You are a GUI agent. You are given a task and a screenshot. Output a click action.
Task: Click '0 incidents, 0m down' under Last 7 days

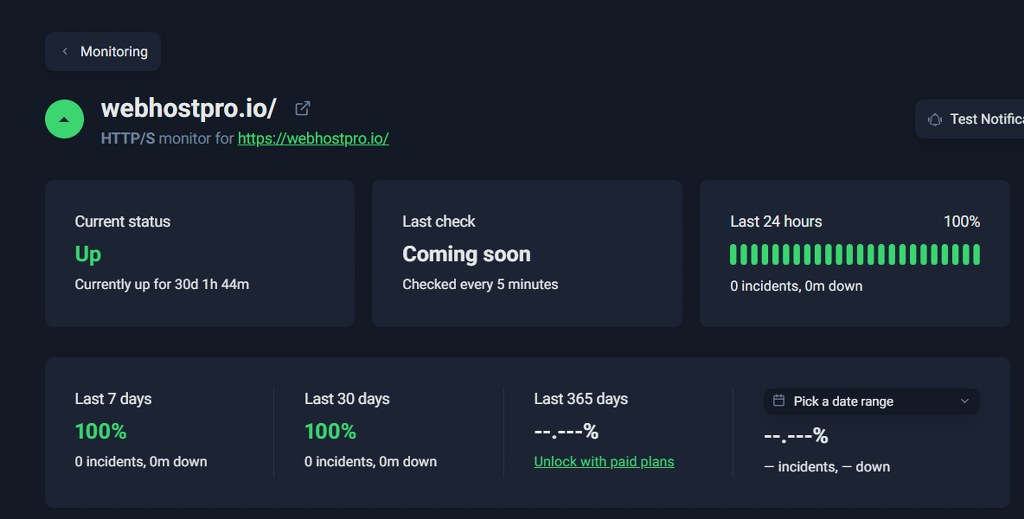(x=140, y=462)
